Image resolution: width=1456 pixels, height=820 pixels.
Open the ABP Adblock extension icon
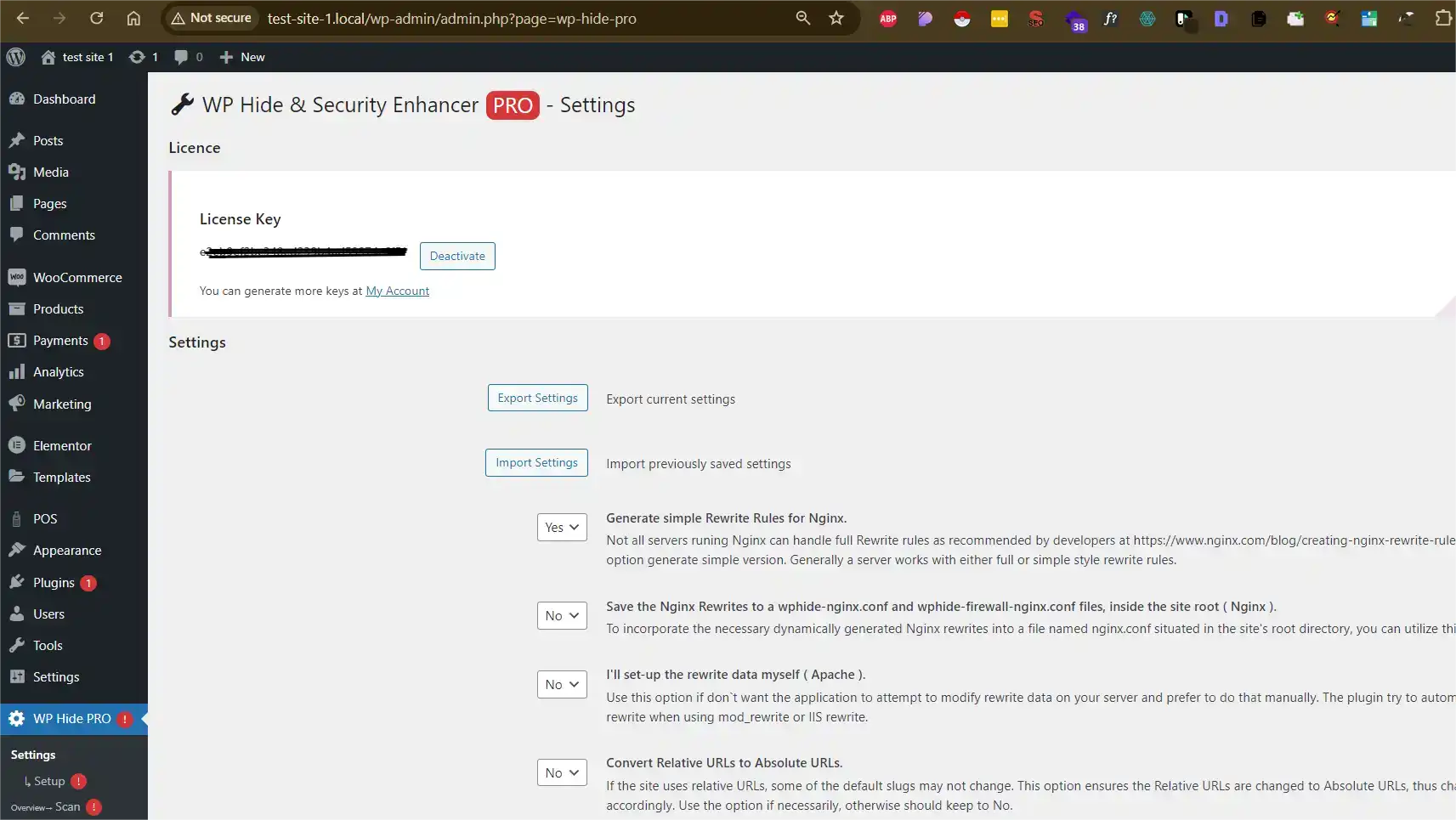888,18
